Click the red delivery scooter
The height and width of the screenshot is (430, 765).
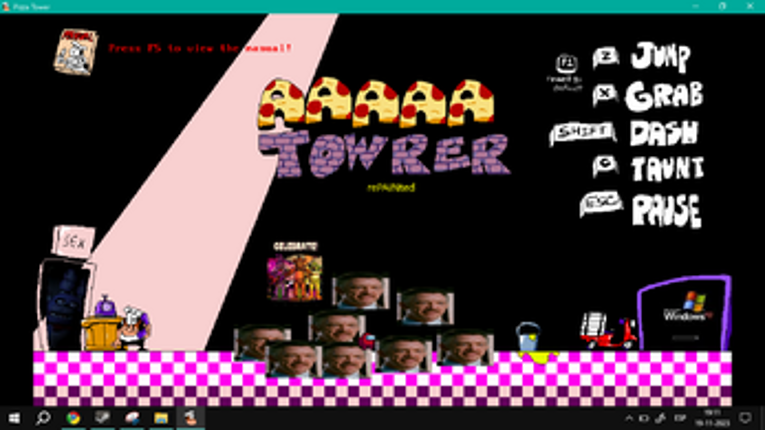pos(608,330)
